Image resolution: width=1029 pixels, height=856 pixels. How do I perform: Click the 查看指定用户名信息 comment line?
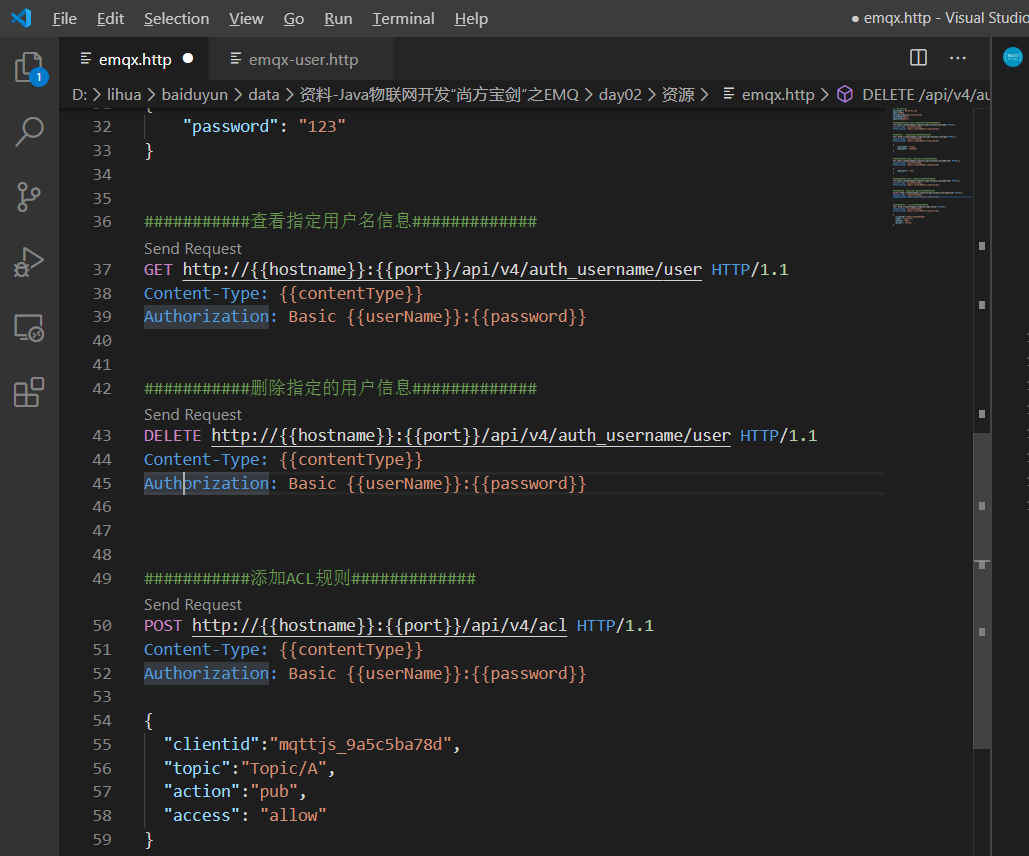[x=341, y=221]
